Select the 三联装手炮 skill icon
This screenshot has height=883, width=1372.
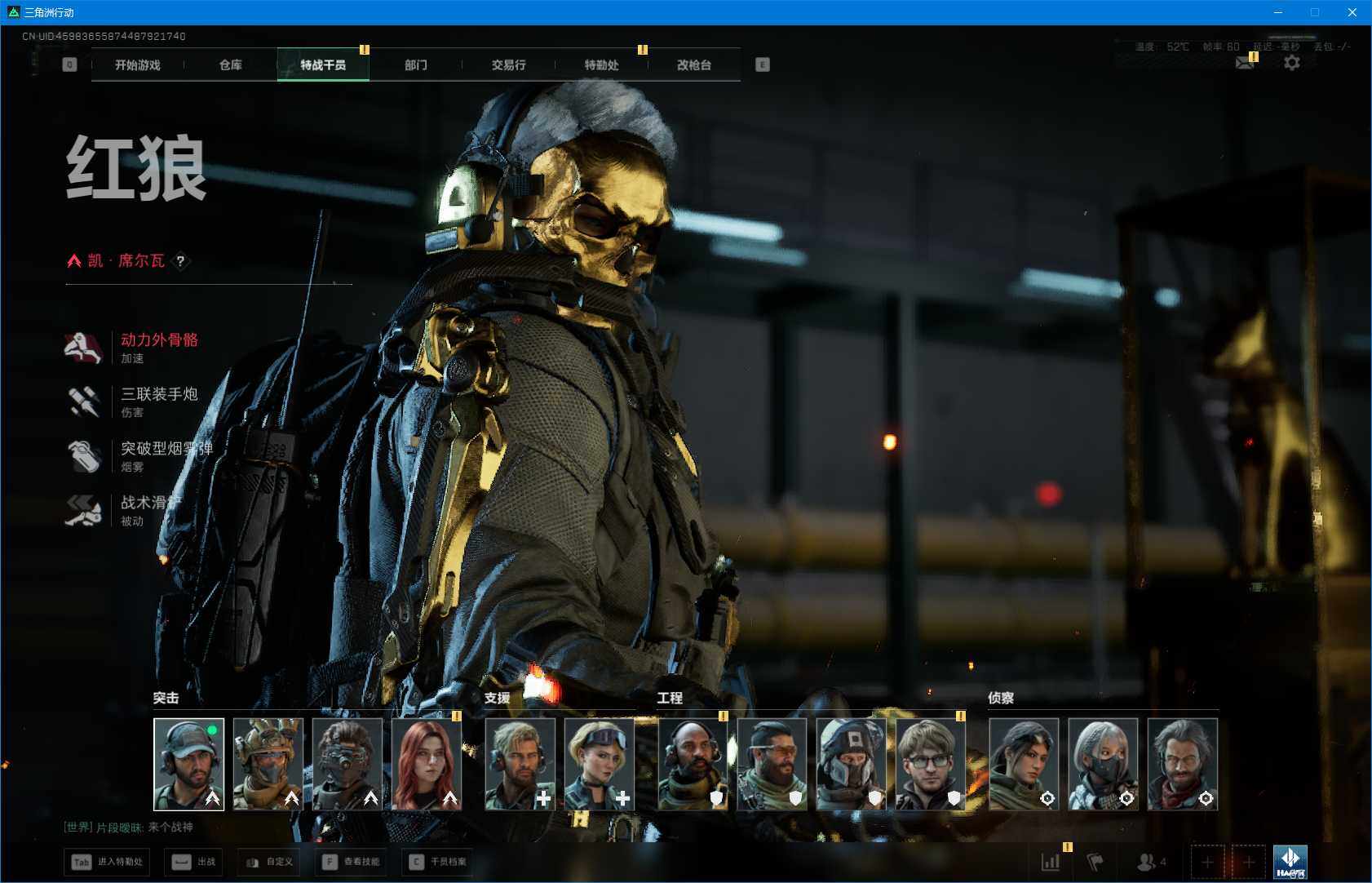(x=82, y=402)
